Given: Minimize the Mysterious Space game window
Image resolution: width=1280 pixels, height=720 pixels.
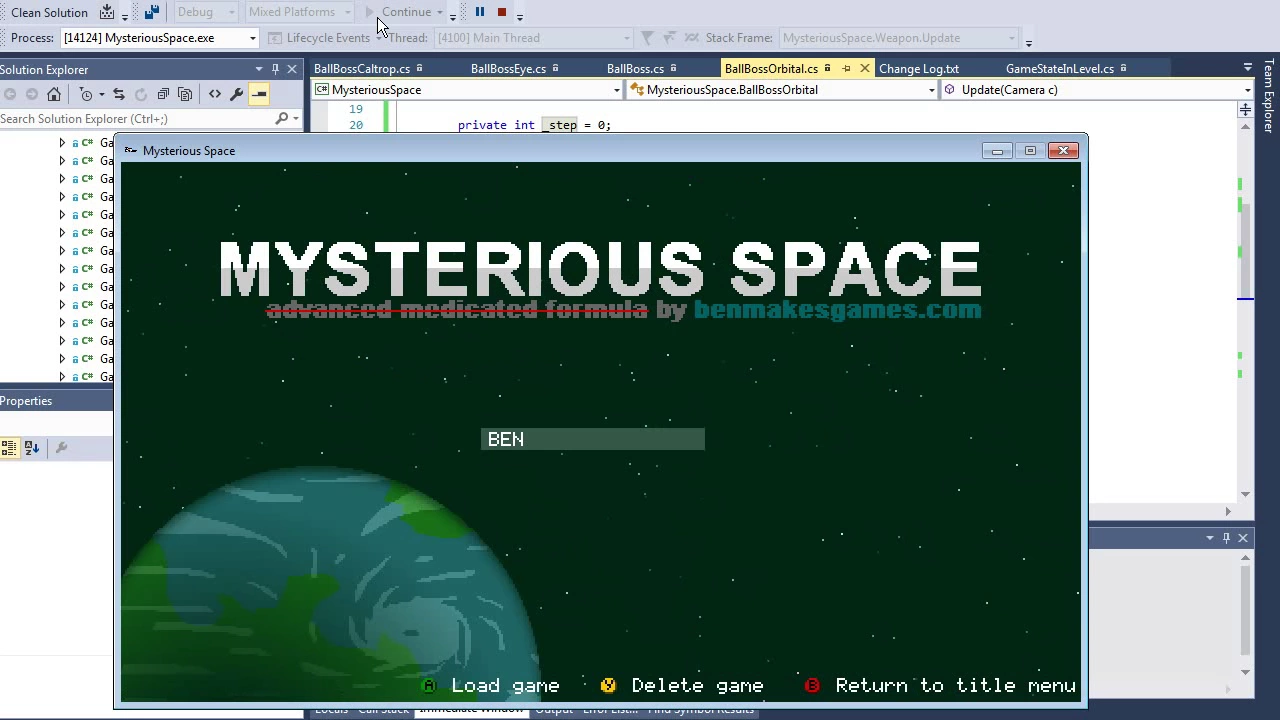Looking at the screenshot, I should click(997, 151).
